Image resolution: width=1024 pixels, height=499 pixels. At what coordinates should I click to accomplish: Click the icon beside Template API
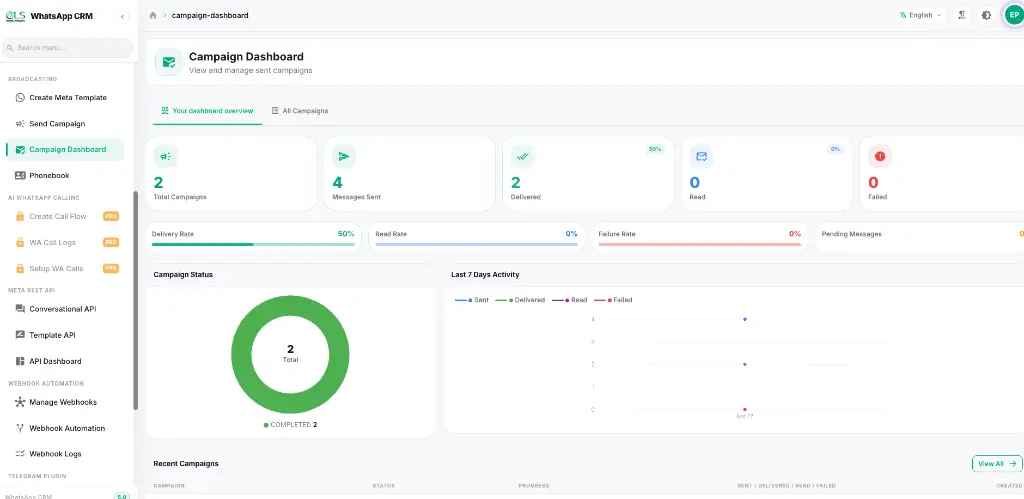point(20,335)
